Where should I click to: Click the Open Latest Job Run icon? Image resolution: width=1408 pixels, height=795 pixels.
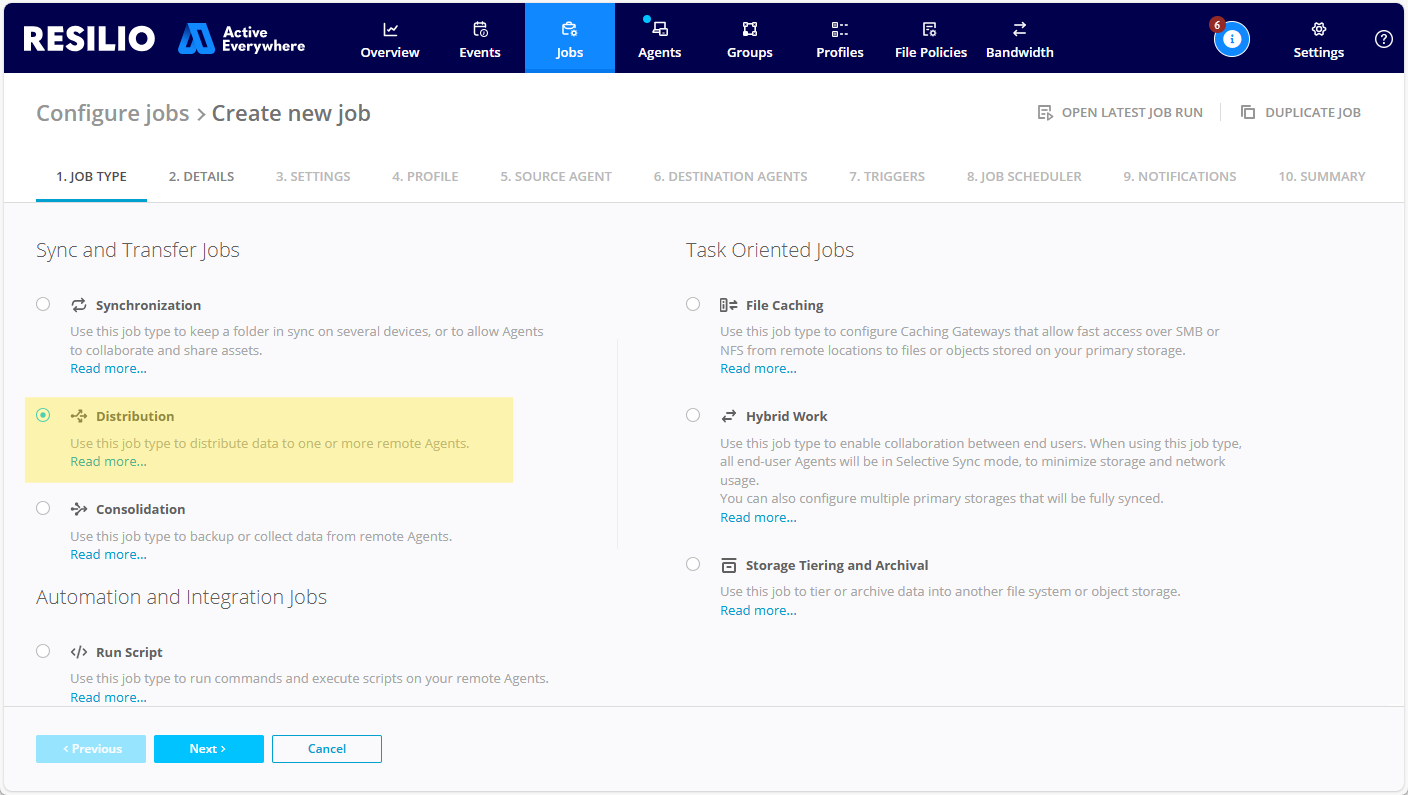point(1046,112)
